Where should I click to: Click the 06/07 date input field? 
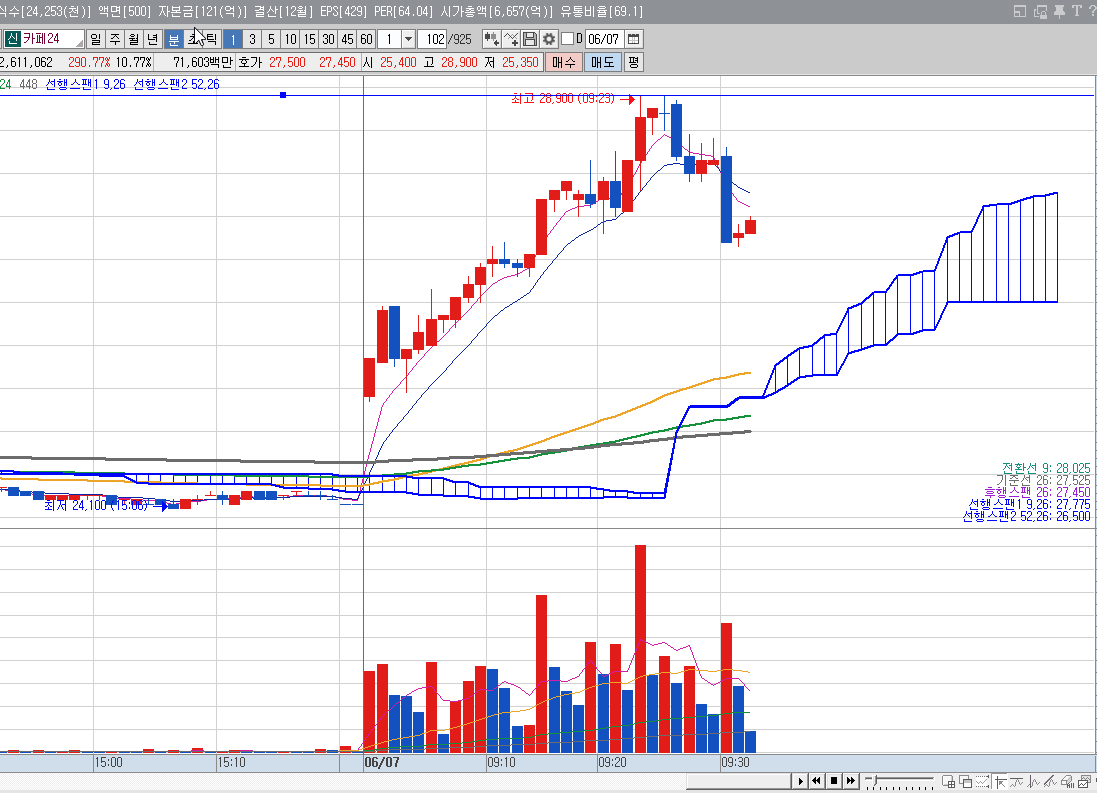pos(604,39)
